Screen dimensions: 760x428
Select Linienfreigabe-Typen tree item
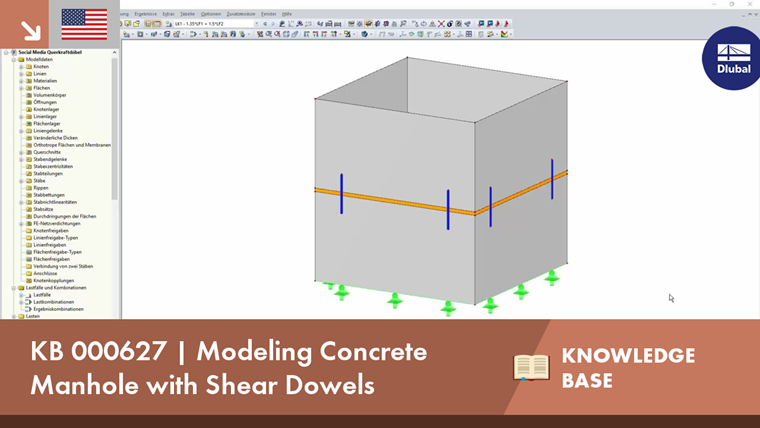[56, 238]
